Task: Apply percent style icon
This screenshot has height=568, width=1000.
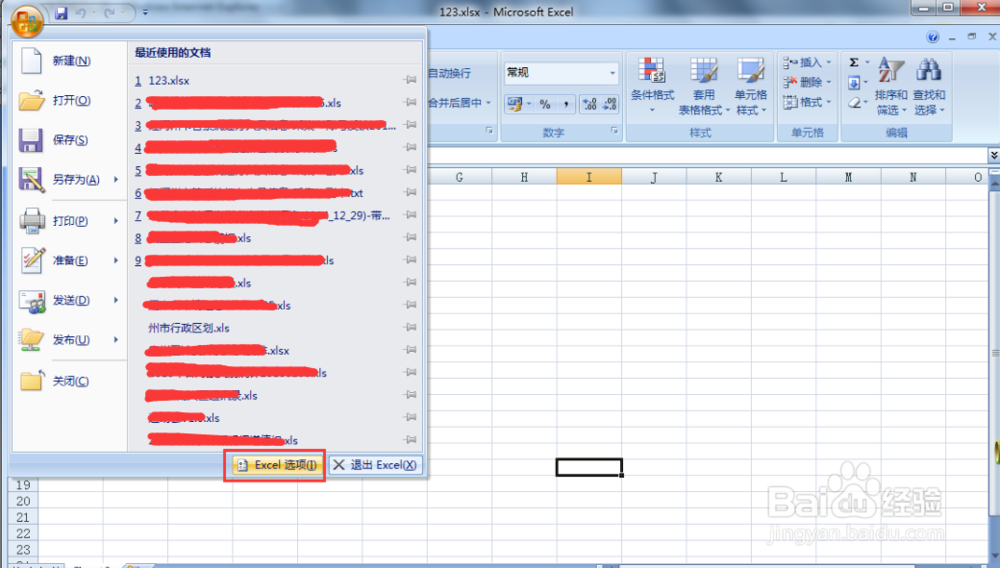Action: [545, 104]
